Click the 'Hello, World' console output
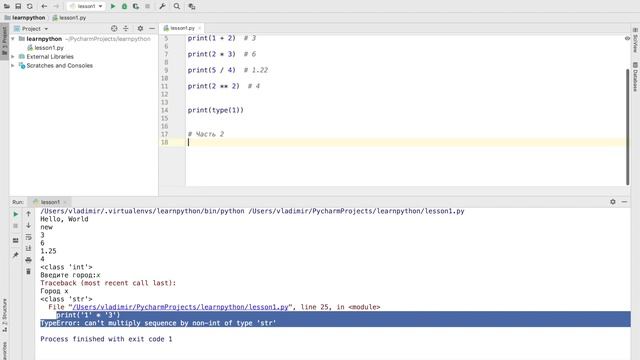The image size is (640, 360). 64,219
